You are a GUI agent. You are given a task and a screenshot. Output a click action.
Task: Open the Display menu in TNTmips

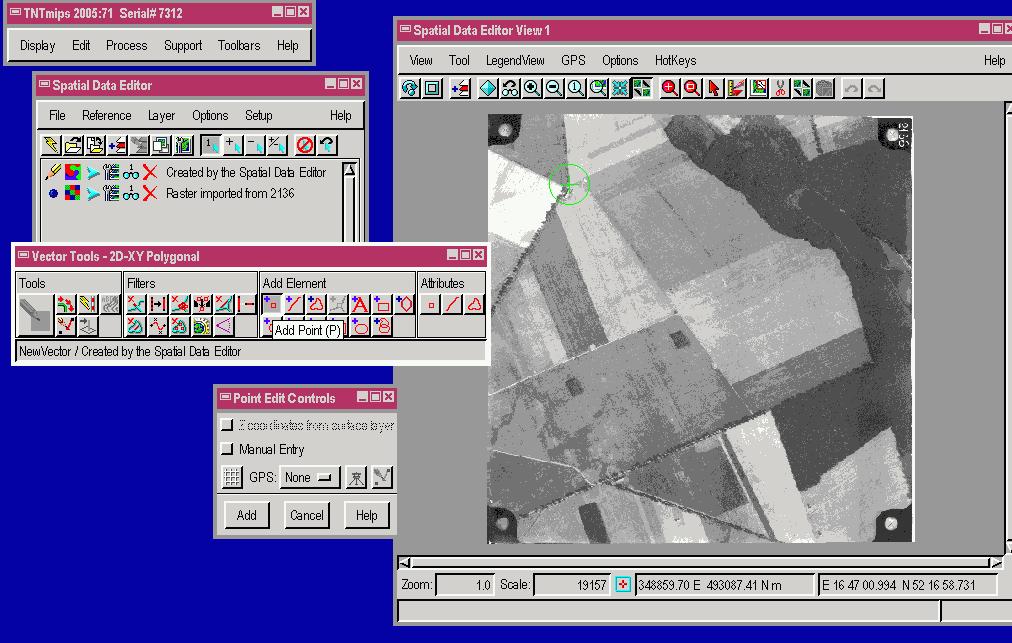(x=37, y=45)
